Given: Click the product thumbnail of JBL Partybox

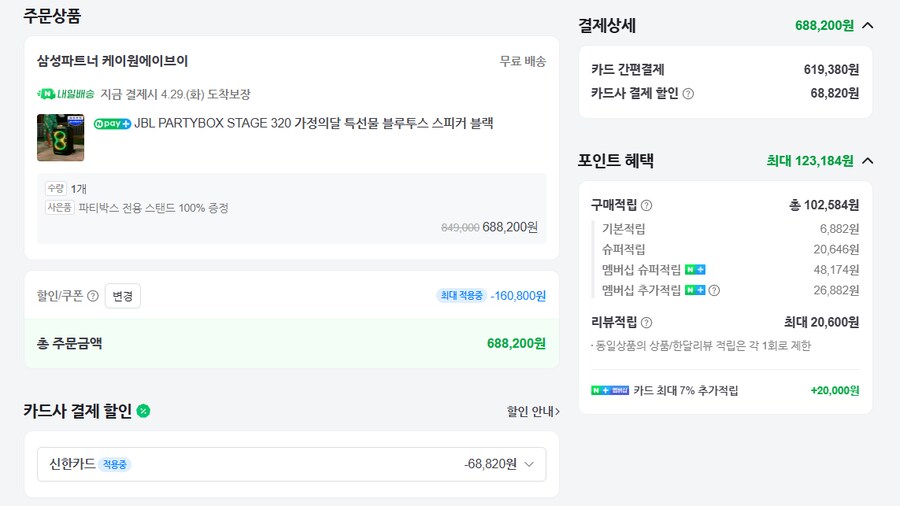Looking at the screenshot, I should coord(60,137).
